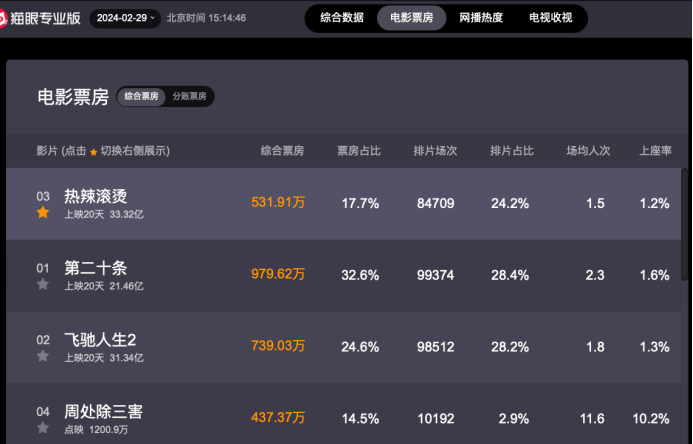Click the vertical scrollbar on the table
Screen dimensions: 693x444
point(684,224)
